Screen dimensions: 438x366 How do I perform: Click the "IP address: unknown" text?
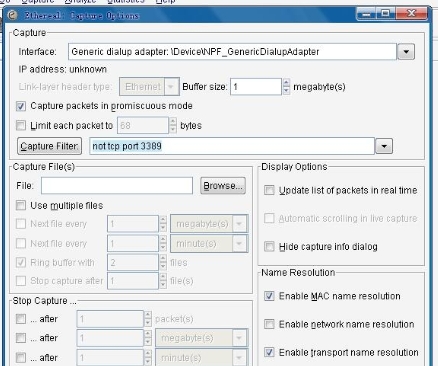tap(63, 69)
